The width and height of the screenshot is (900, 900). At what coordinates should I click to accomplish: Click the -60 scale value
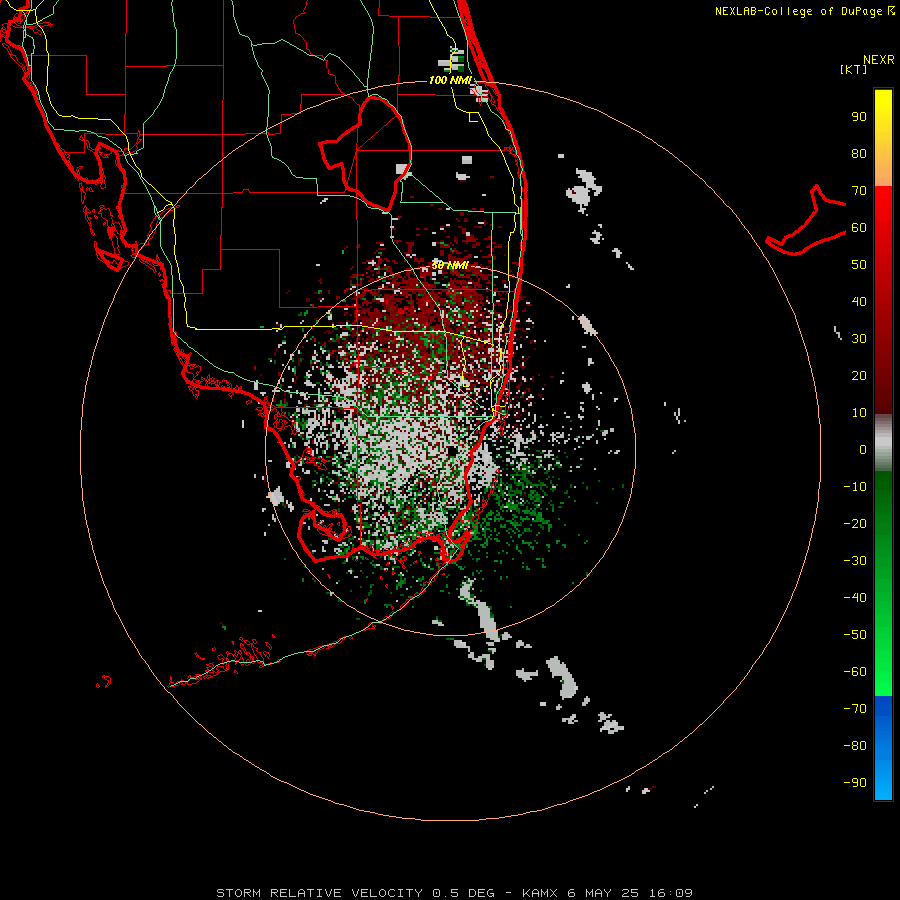pos(855,672)
